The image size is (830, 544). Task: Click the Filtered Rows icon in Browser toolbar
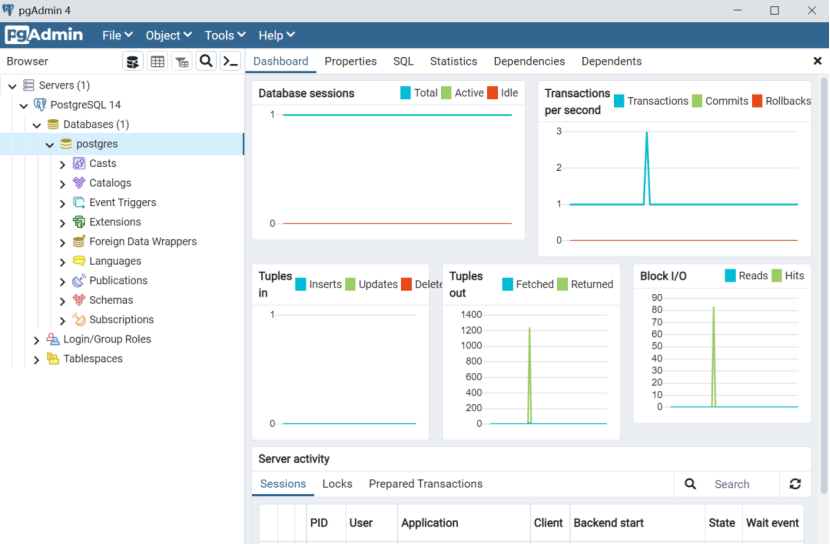click(182, 61)
